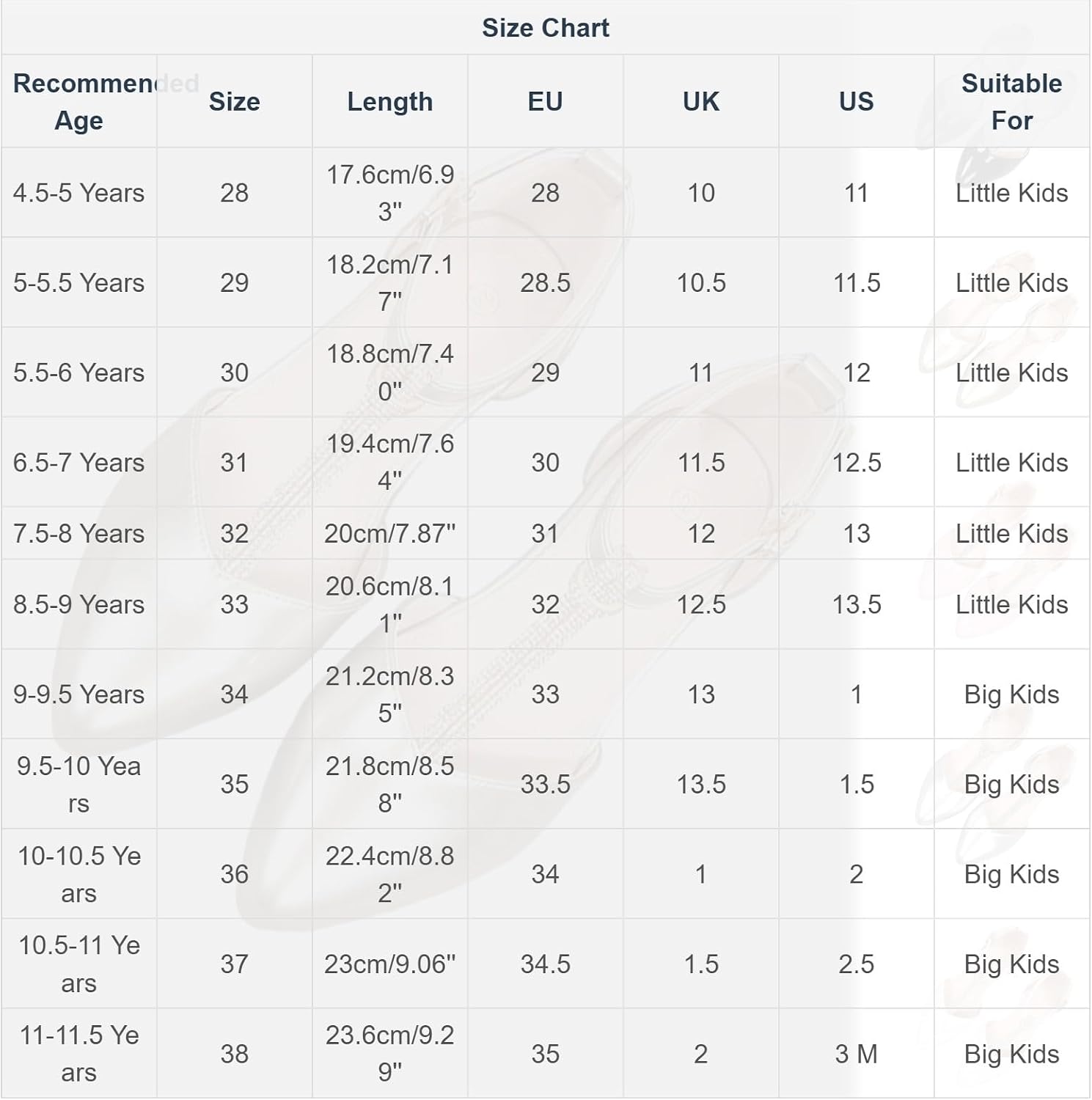
Task: Click the 11-11.5 Years age cell
Action: coord(79,1054)
